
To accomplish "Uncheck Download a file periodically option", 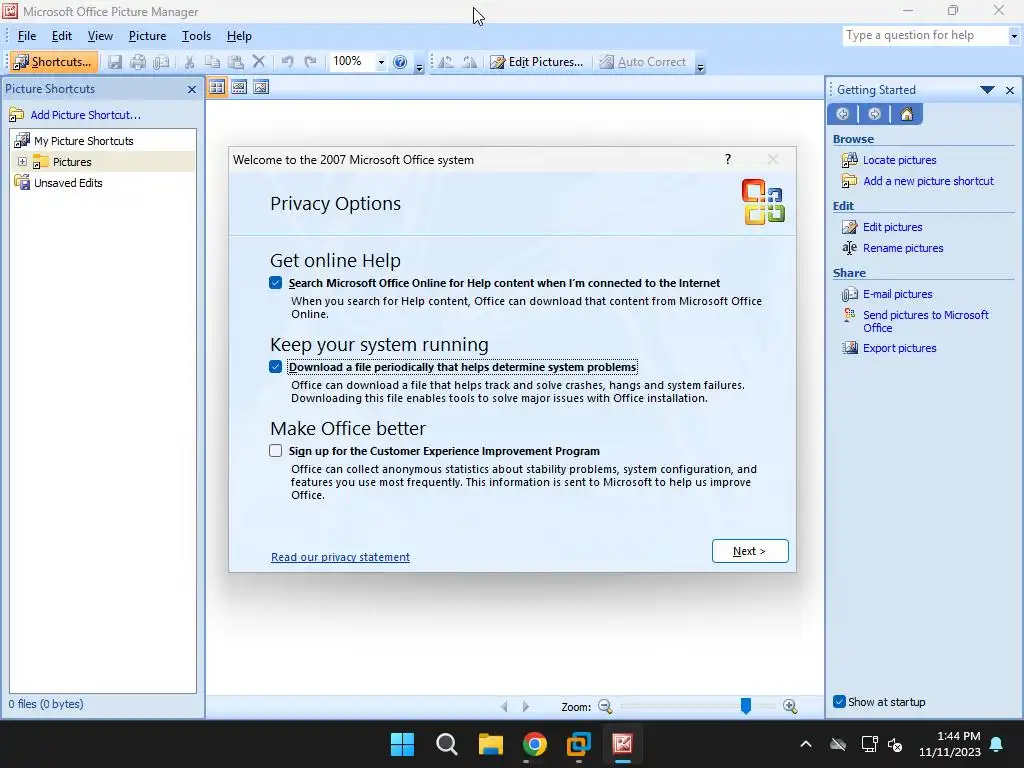I will point(276,366).
